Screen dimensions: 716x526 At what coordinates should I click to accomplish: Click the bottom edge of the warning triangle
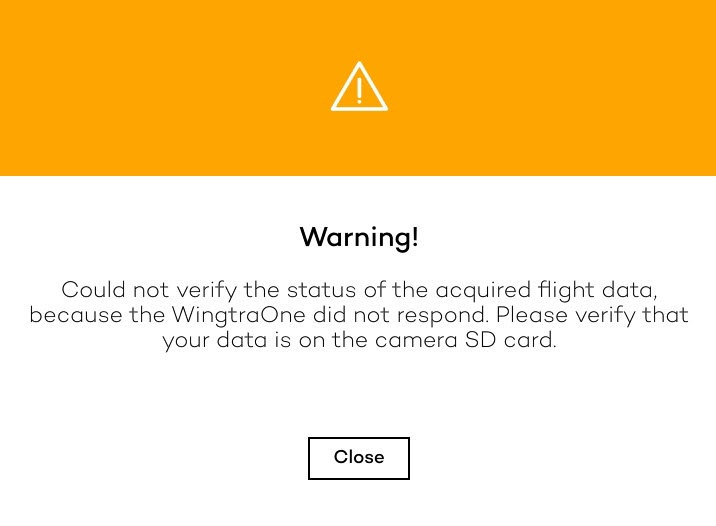(359, 108)
